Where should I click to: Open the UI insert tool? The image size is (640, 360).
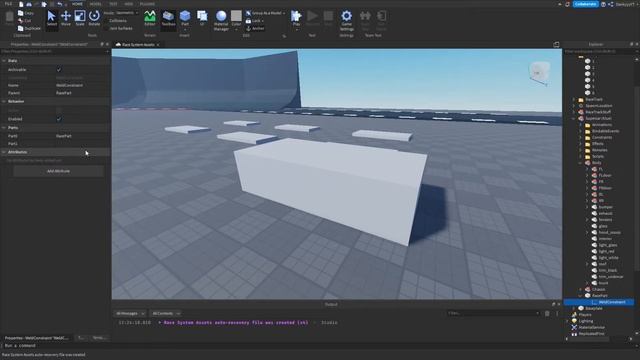coord(202,19)
